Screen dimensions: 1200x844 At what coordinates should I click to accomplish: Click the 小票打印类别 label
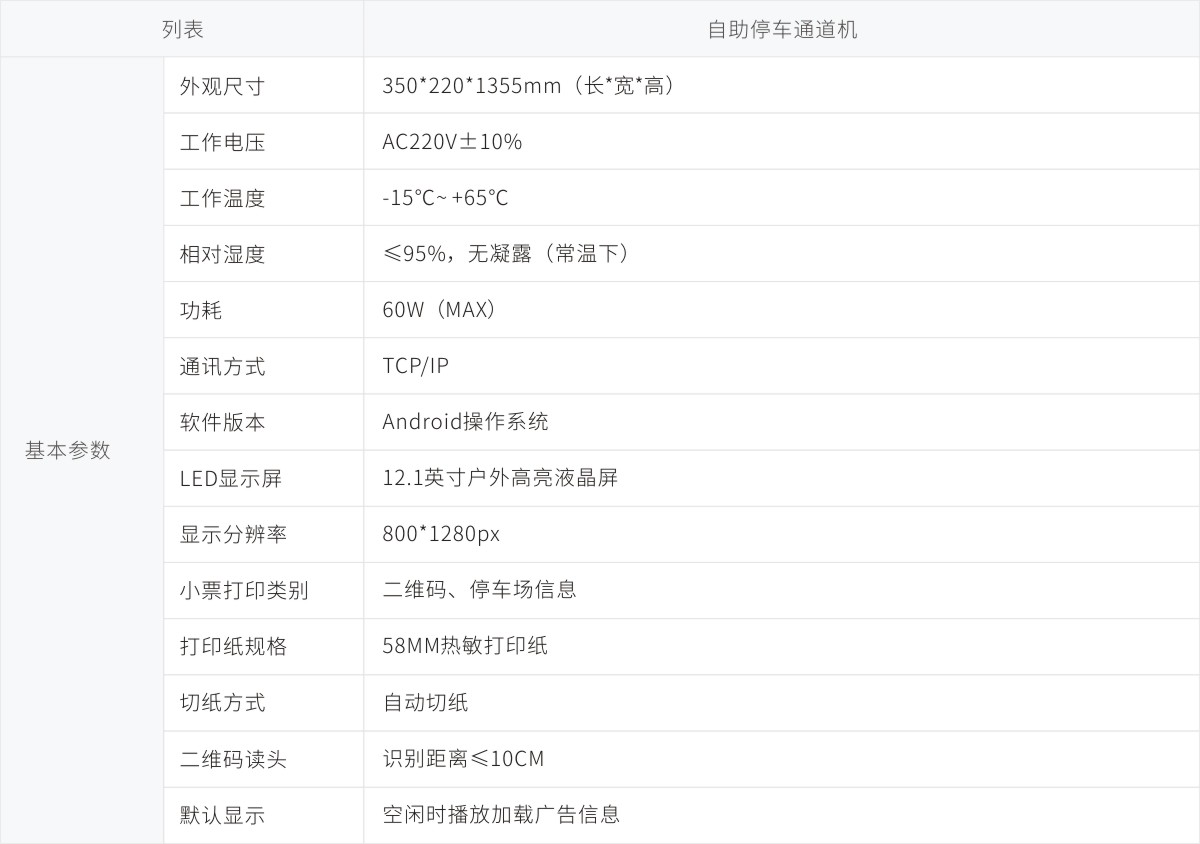244,590
